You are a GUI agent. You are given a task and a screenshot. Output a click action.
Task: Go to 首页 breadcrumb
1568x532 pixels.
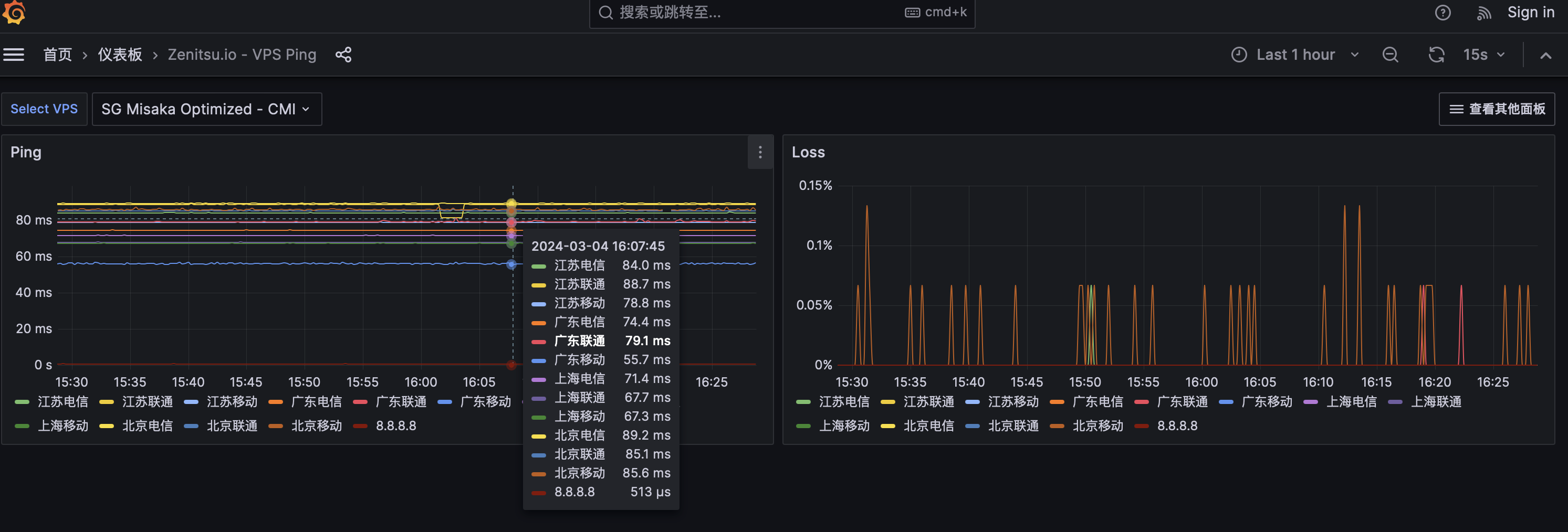(58, 55)
